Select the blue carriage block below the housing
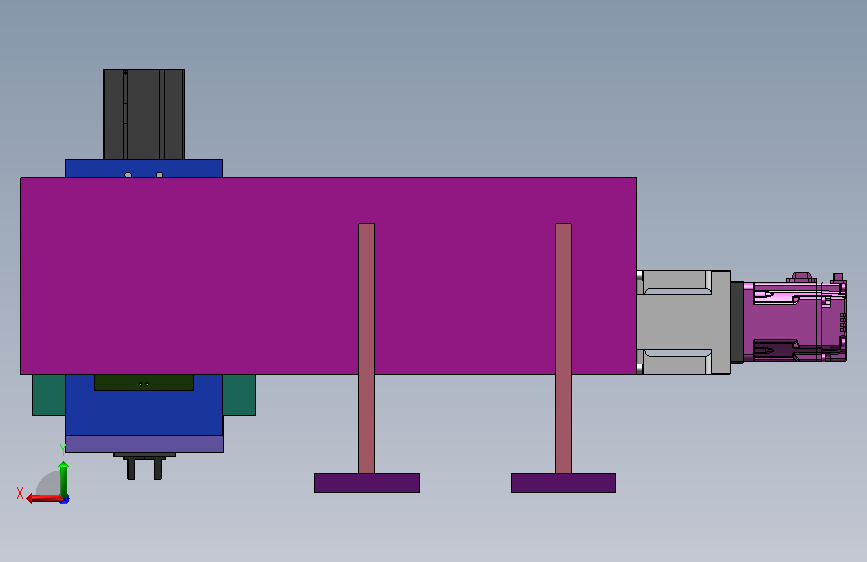The image size is (867, 562). [x=144, y=412]
